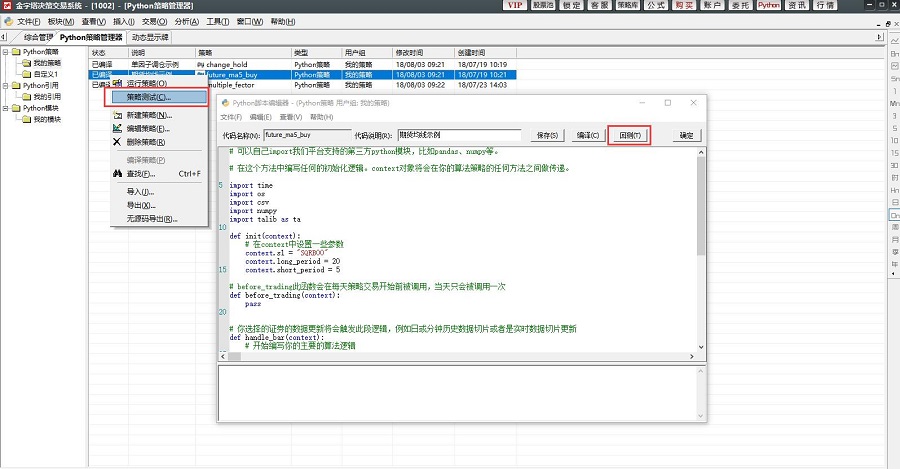The width and height of the screenshot is (900, 469).
Task: Open the 交易(O) menu
Action: 154,22
